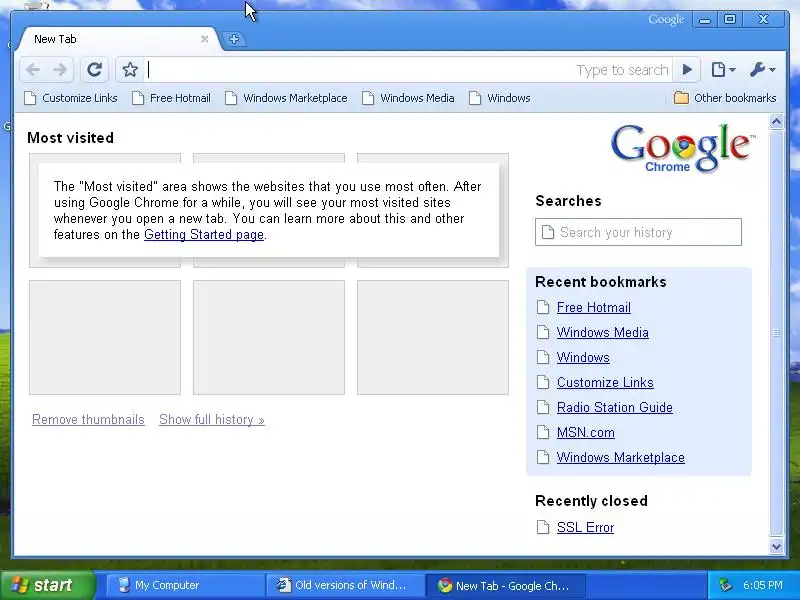Click the Search your history field
This screenshot has height=600, width=800.
(x=638, y=232)
